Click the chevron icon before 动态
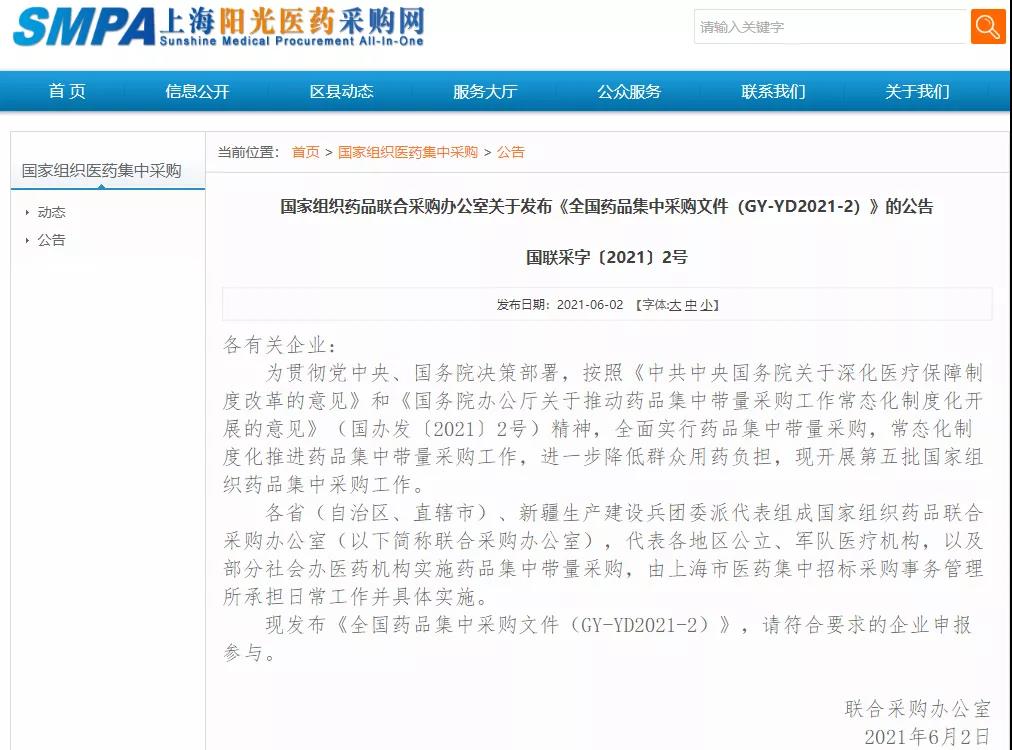This screenshot has width=1012, height=750. tap(27, 212)
